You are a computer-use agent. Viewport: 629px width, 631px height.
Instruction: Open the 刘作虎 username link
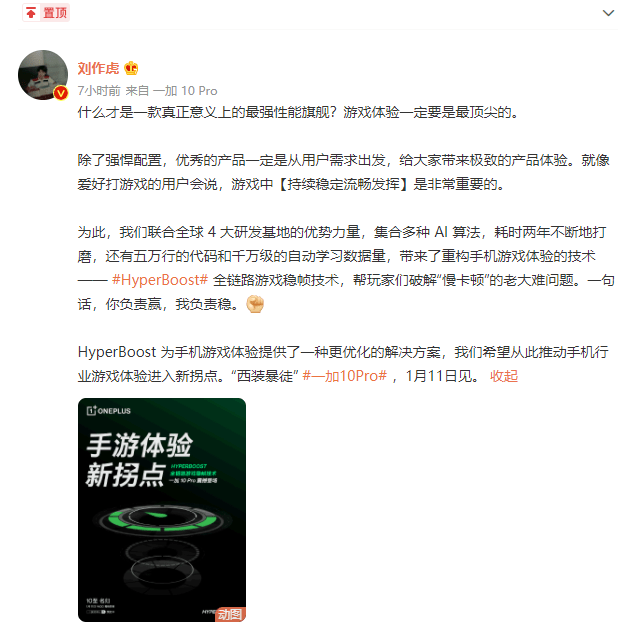[99, 68]
